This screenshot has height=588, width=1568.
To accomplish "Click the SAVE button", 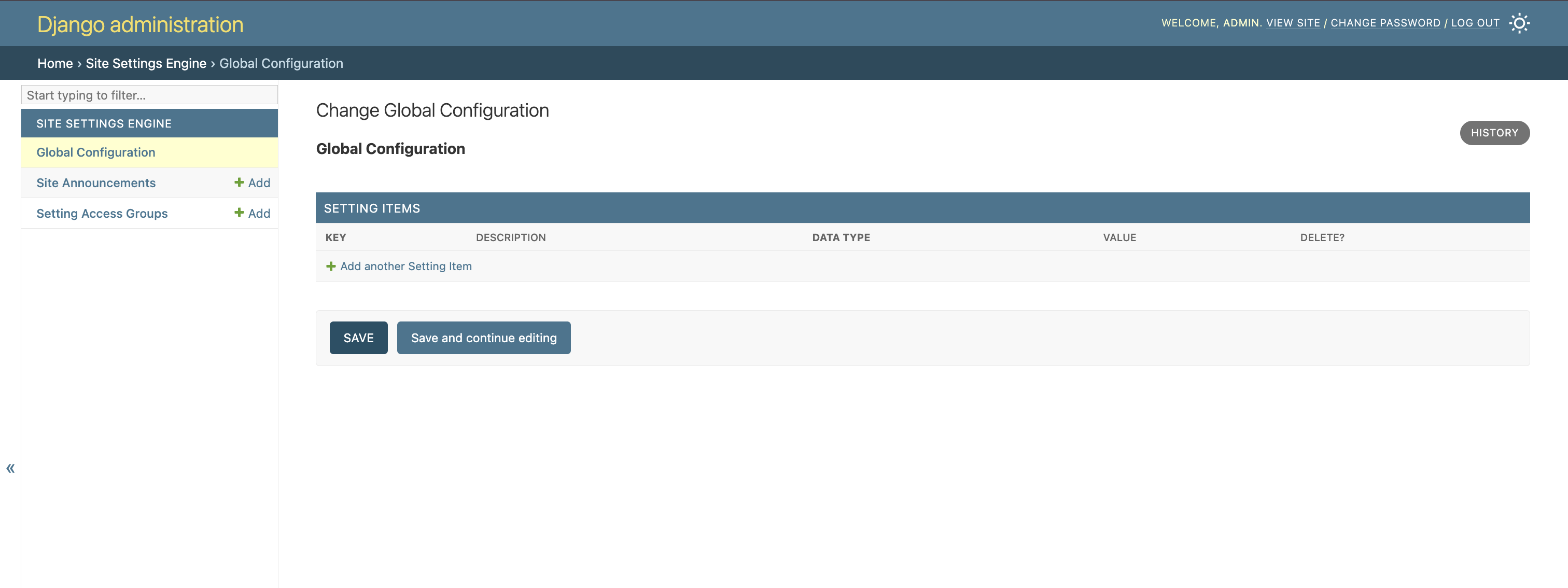I will 358,338.
